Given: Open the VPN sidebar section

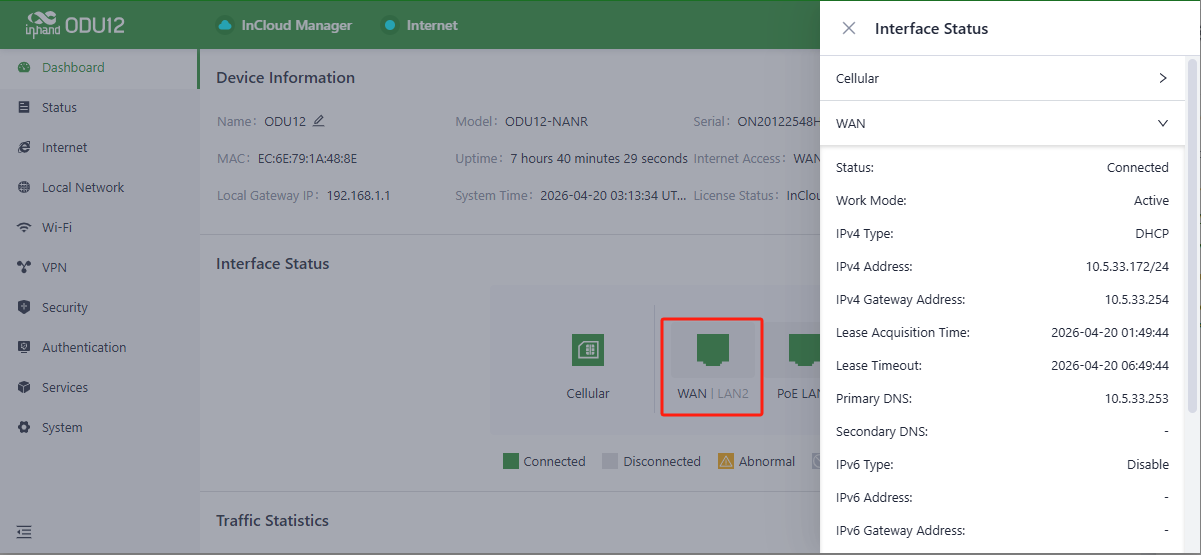Looking at the screenshot, I should pos(54,268).
